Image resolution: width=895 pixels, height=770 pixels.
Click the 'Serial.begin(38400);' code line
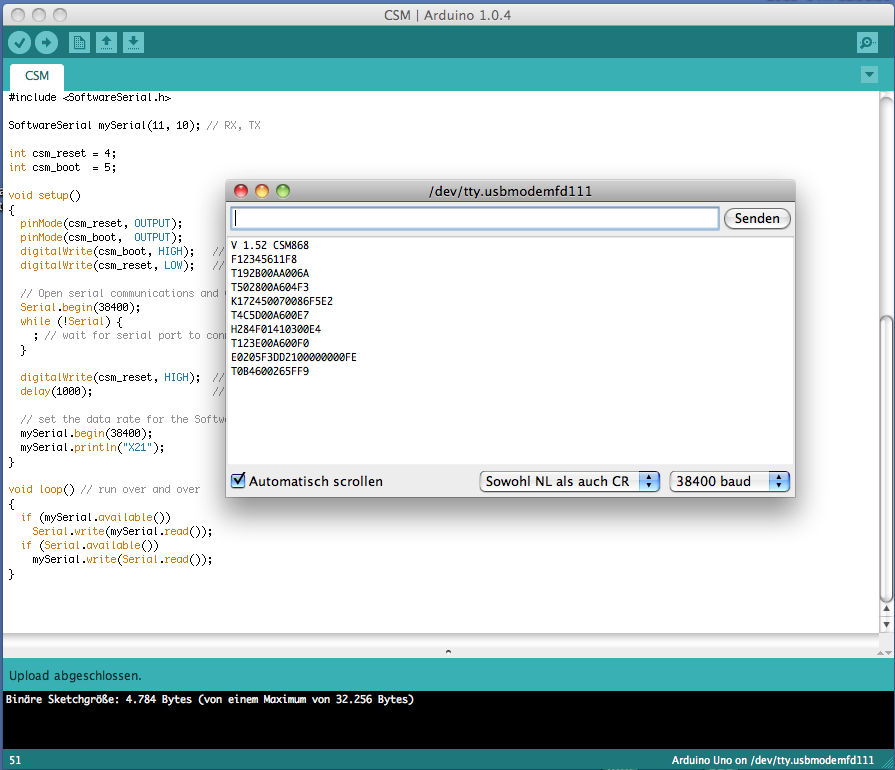[80, 307]
